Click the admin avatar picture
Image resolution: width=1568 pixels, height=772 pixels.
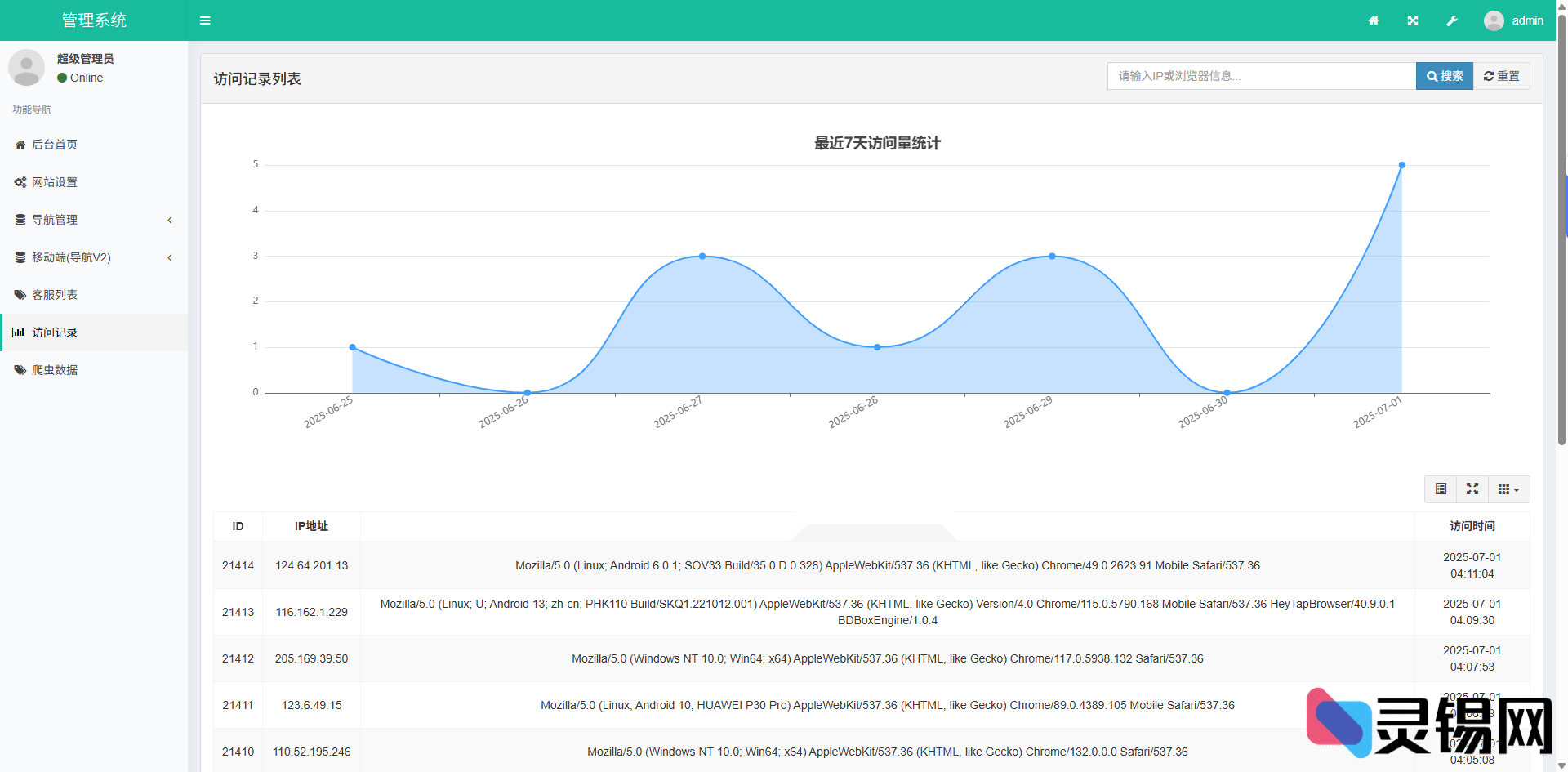(x=1493, y=20)
